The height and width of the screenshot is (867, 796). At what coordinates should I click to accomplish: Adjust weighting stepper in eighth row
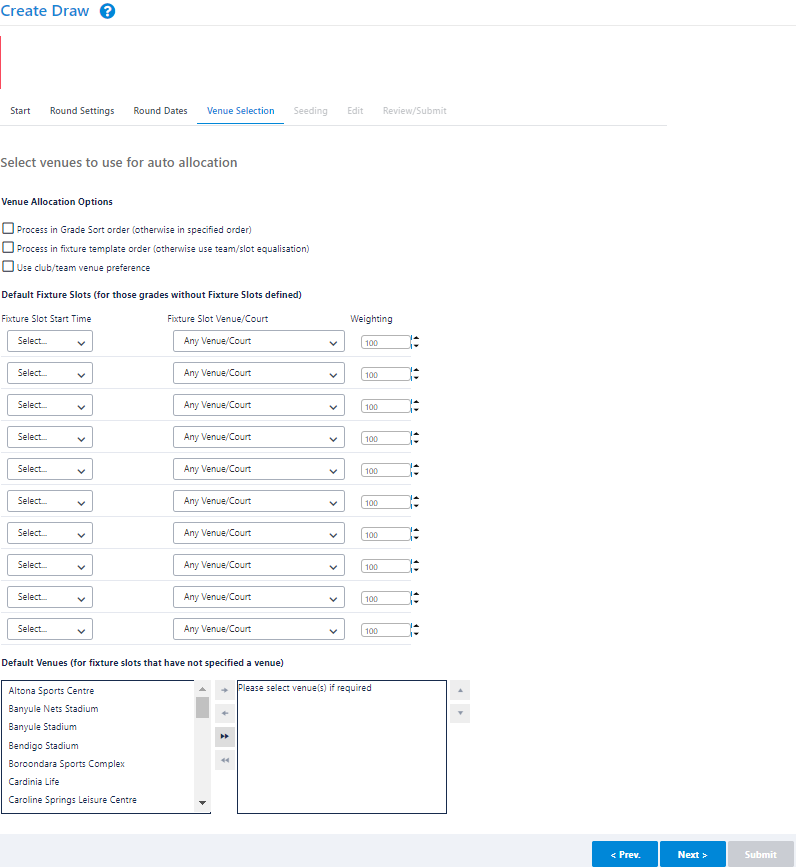click(416, 566)
